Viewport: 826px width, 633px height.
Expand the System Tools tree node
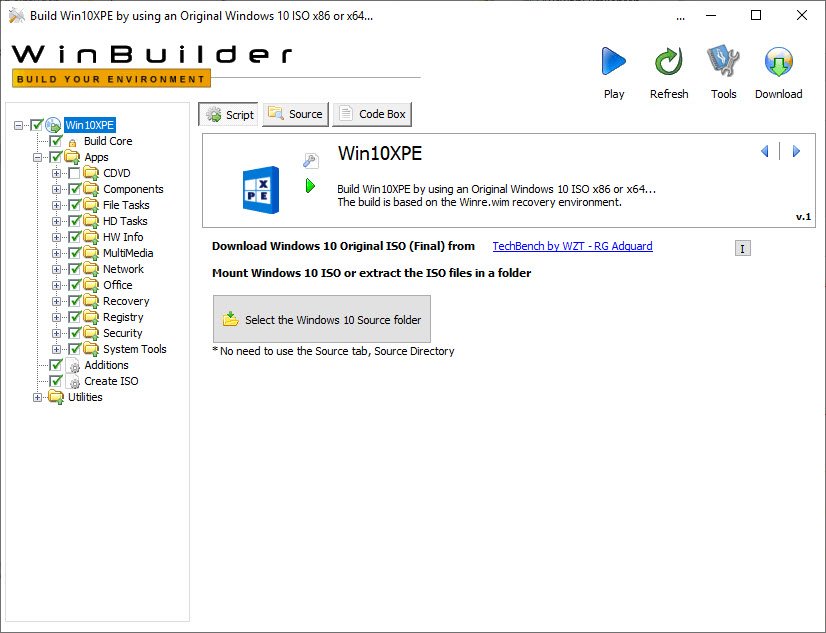[x=56, y=350]
